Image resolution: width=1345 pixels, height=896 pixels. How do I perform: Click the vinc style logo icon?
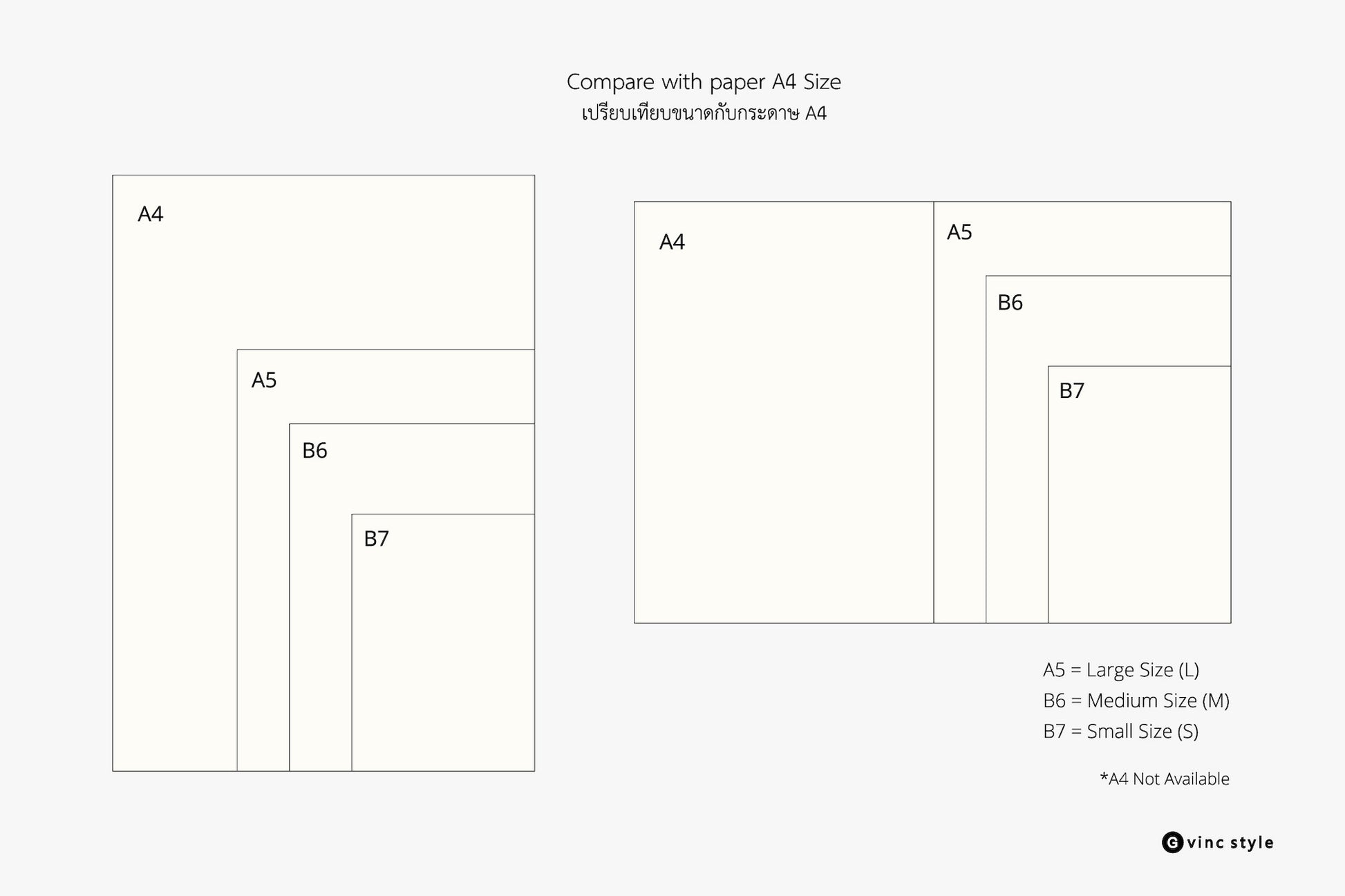(1172, 842)
